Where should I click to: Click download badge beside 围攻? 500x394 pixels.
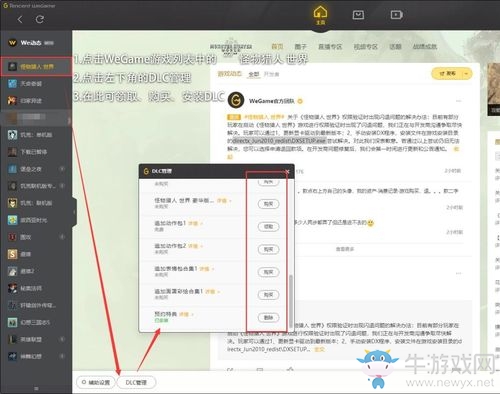(62, 237)
